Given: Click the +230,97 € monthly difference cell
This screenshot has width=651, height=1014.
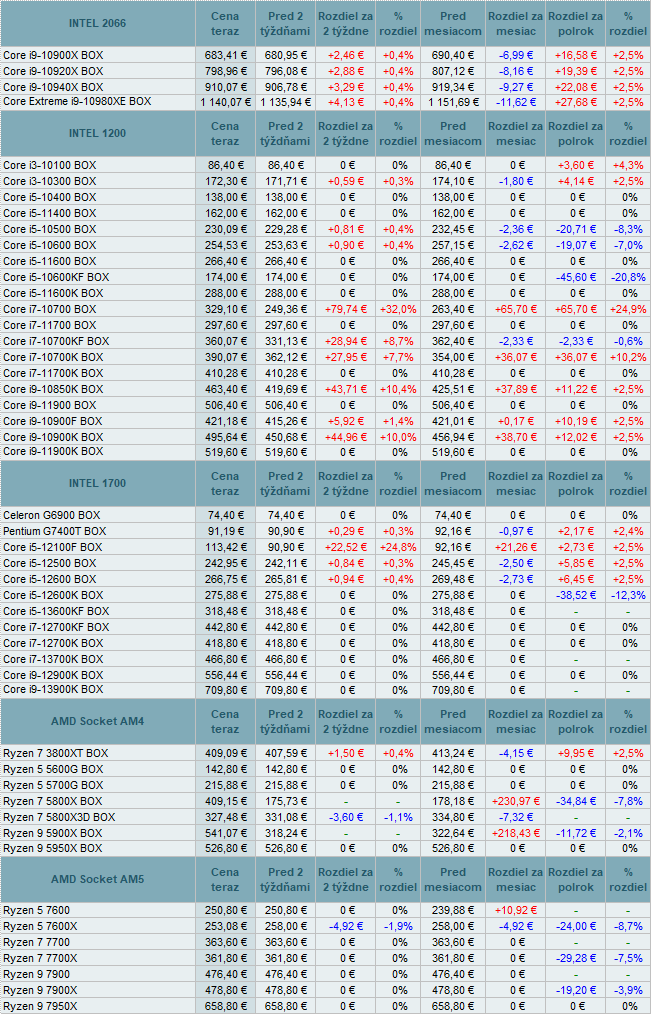Looking at the screenshot, I should (x=515, y=801).
